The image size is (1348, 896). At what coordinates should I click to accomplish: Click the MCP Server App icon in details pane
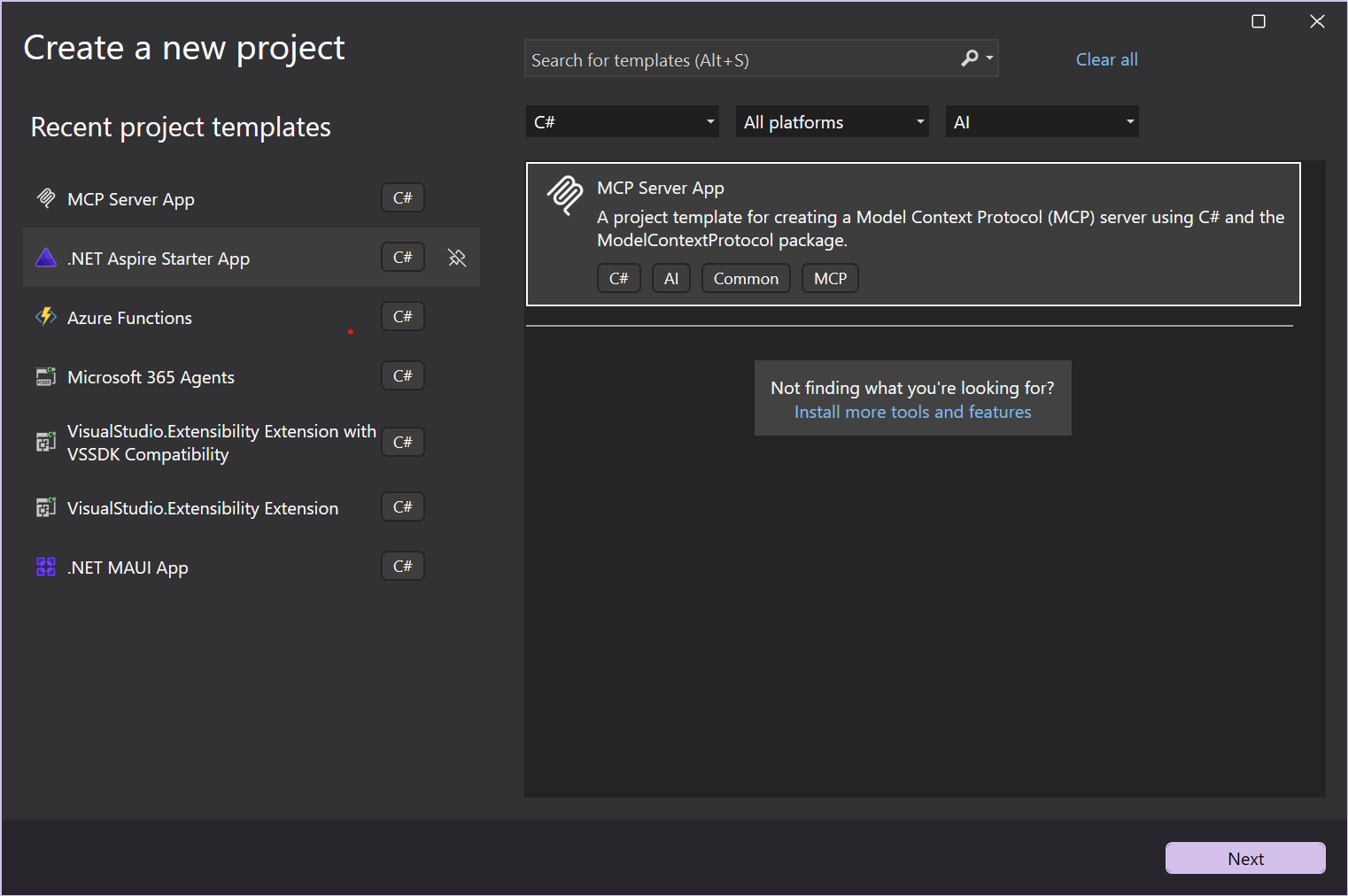pyautogui.click(x=565, y=196)
